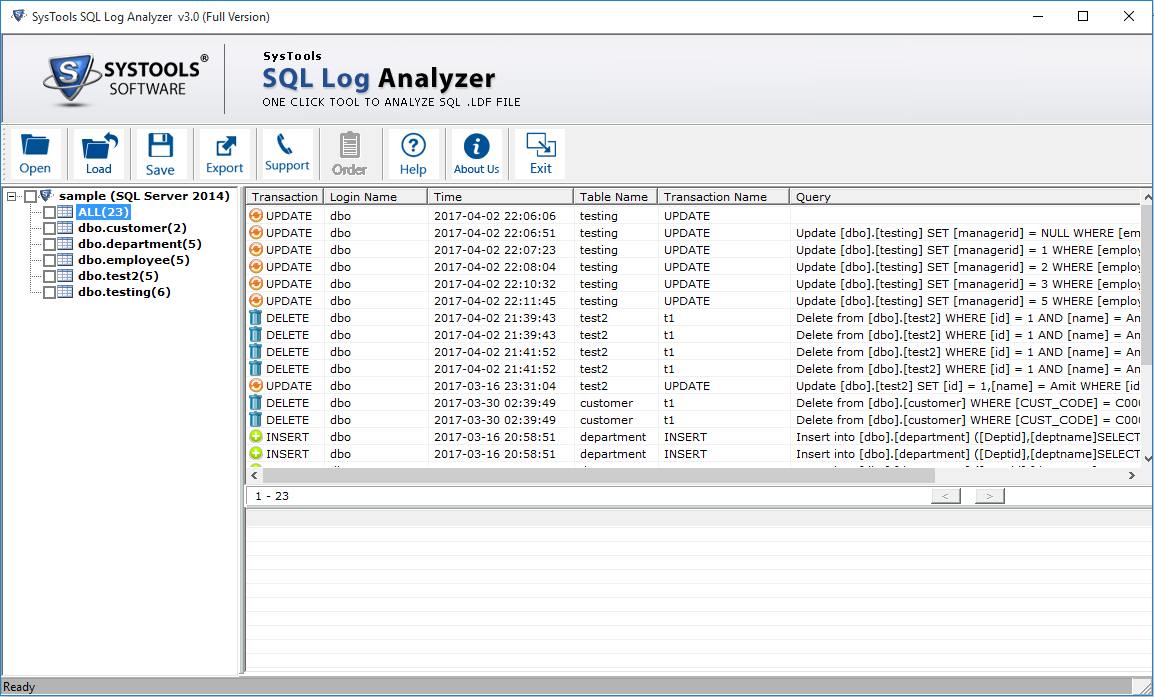The image size is (1154, 697).
Task: Open the Support contact option
Action: (x=287, y=153)
